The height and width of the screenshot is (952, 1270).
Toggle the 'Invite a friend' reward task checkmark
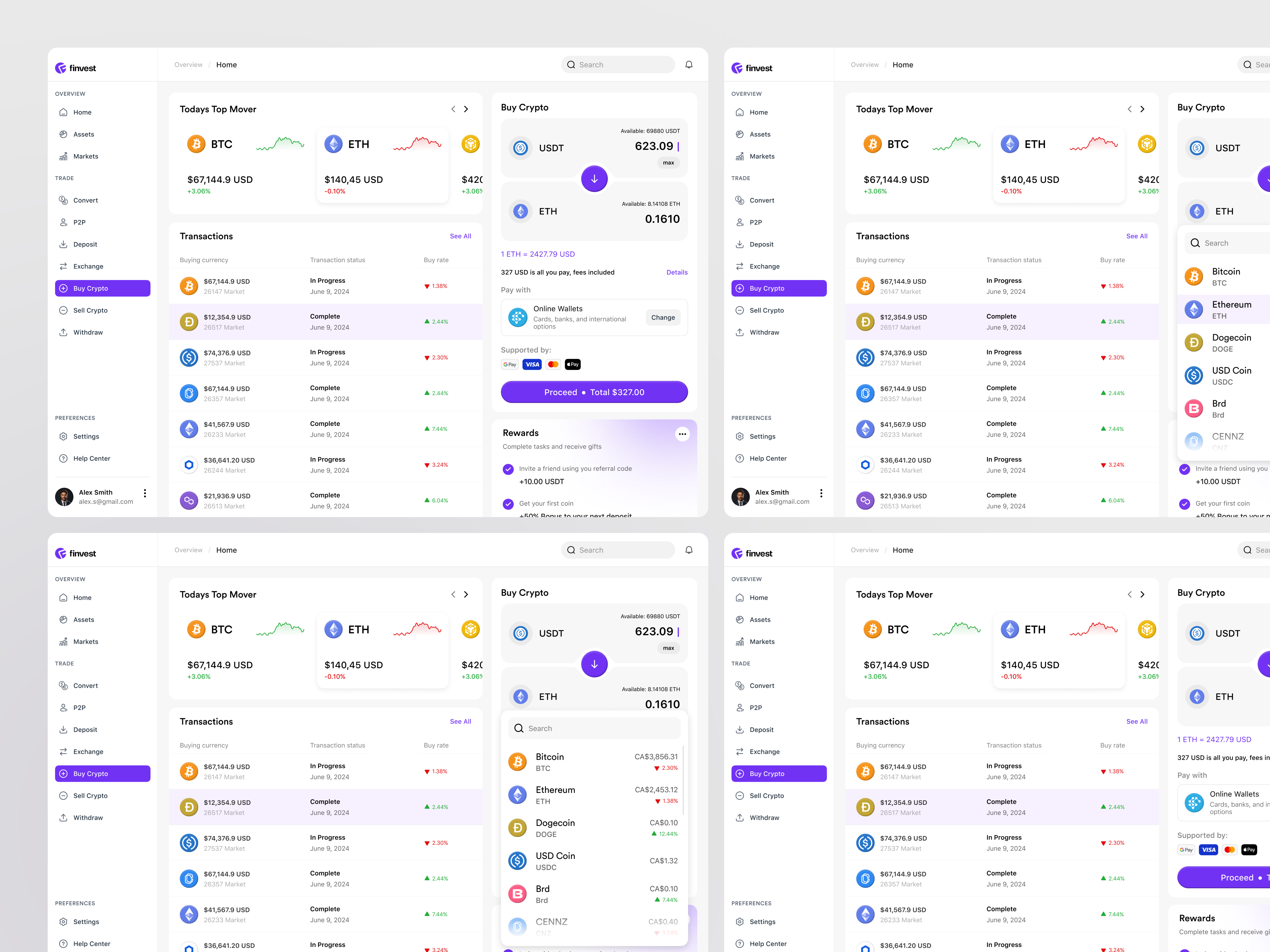[x=508, y=469]
